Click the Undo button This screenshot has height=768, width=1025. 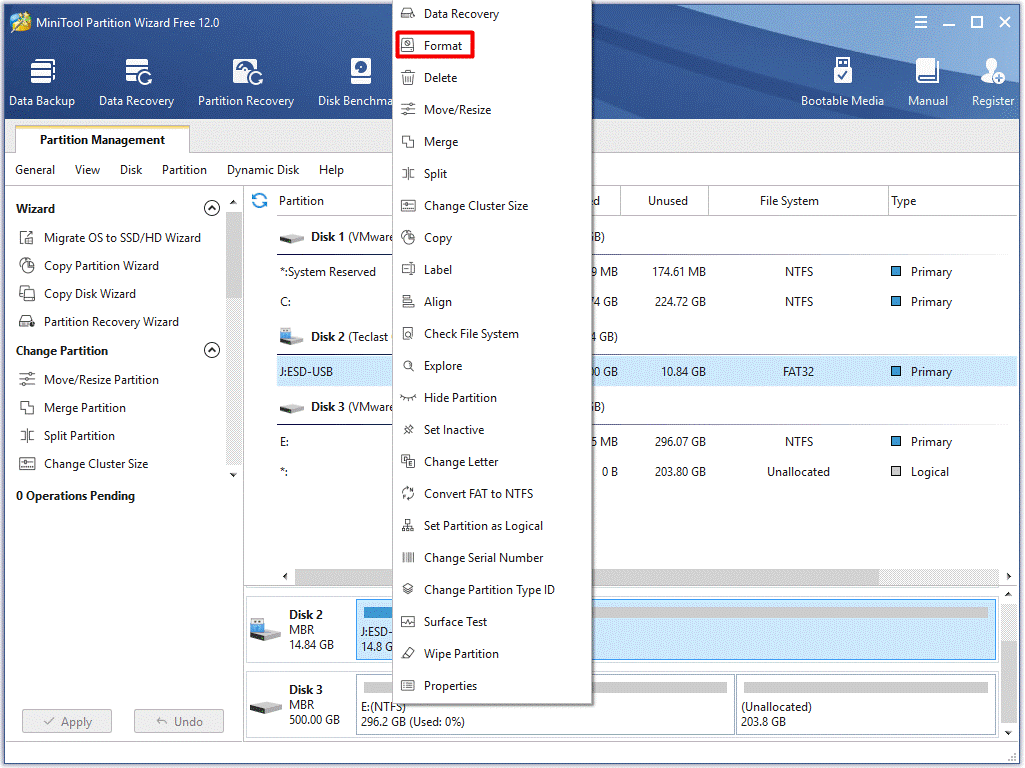pyautogui.click(x=179, y=722)
